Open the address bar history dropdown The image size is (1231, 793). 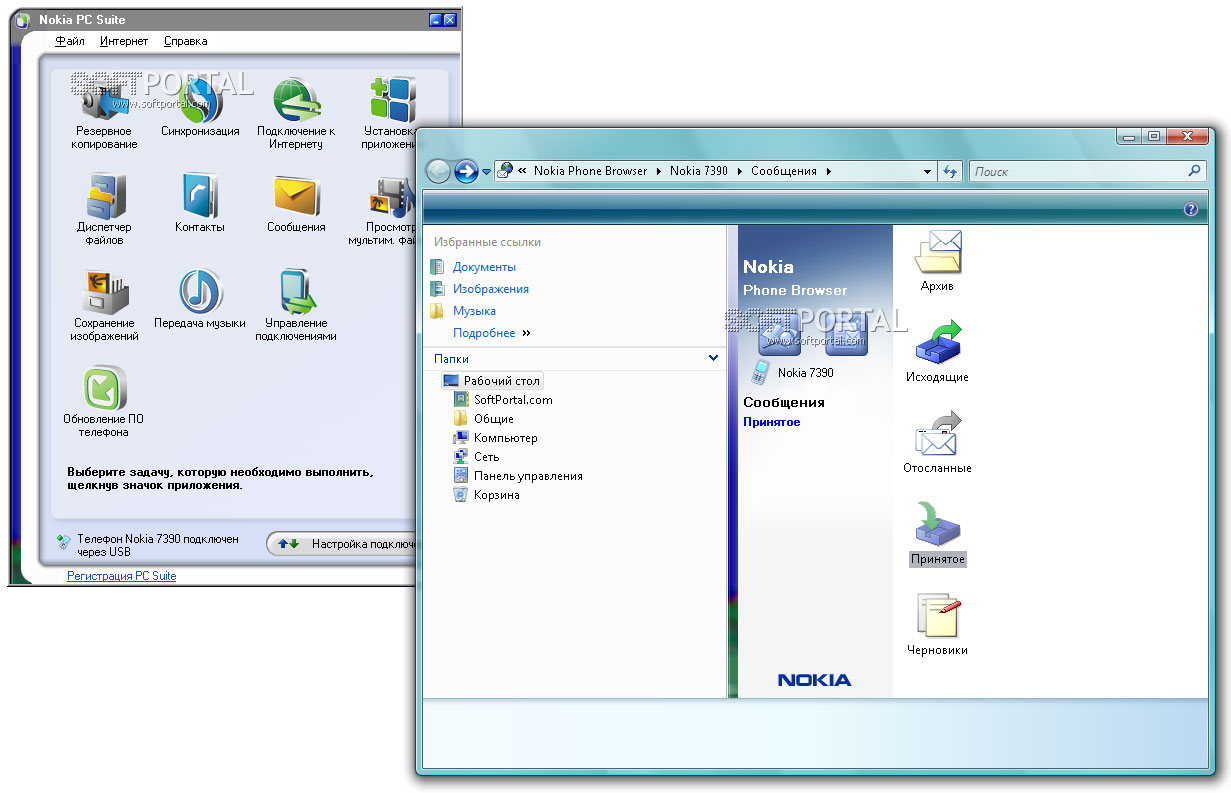click(x=928, y=172)
